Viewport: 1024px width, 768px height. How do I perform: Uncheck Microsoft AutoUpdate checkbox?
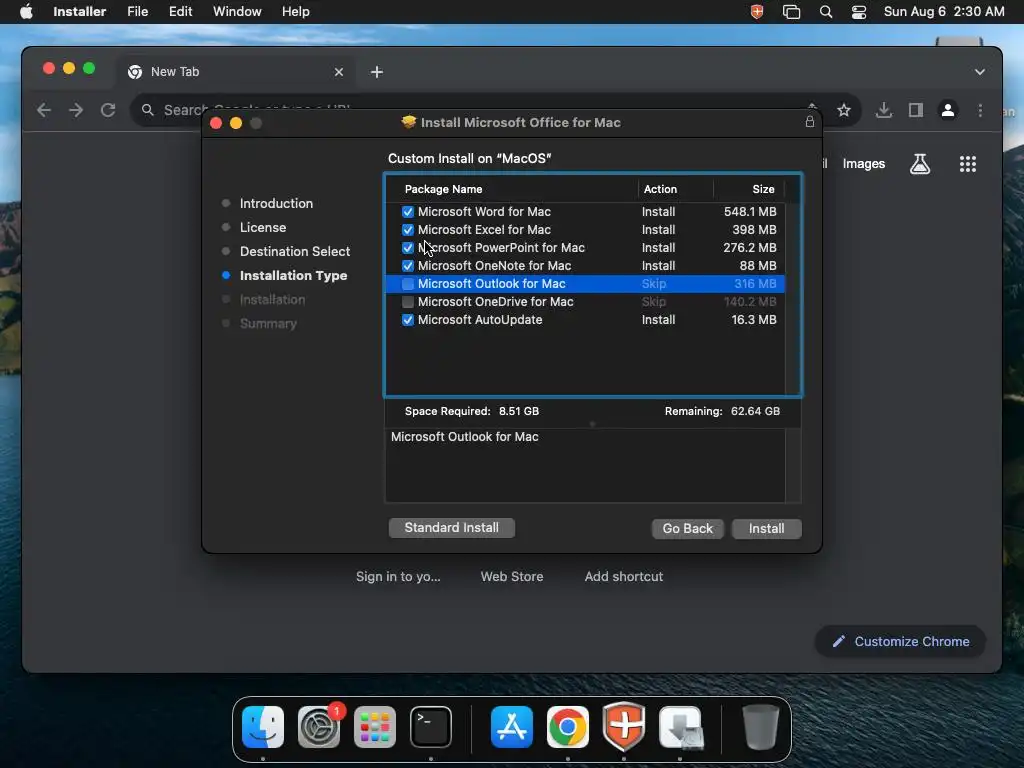click(408, 320)
